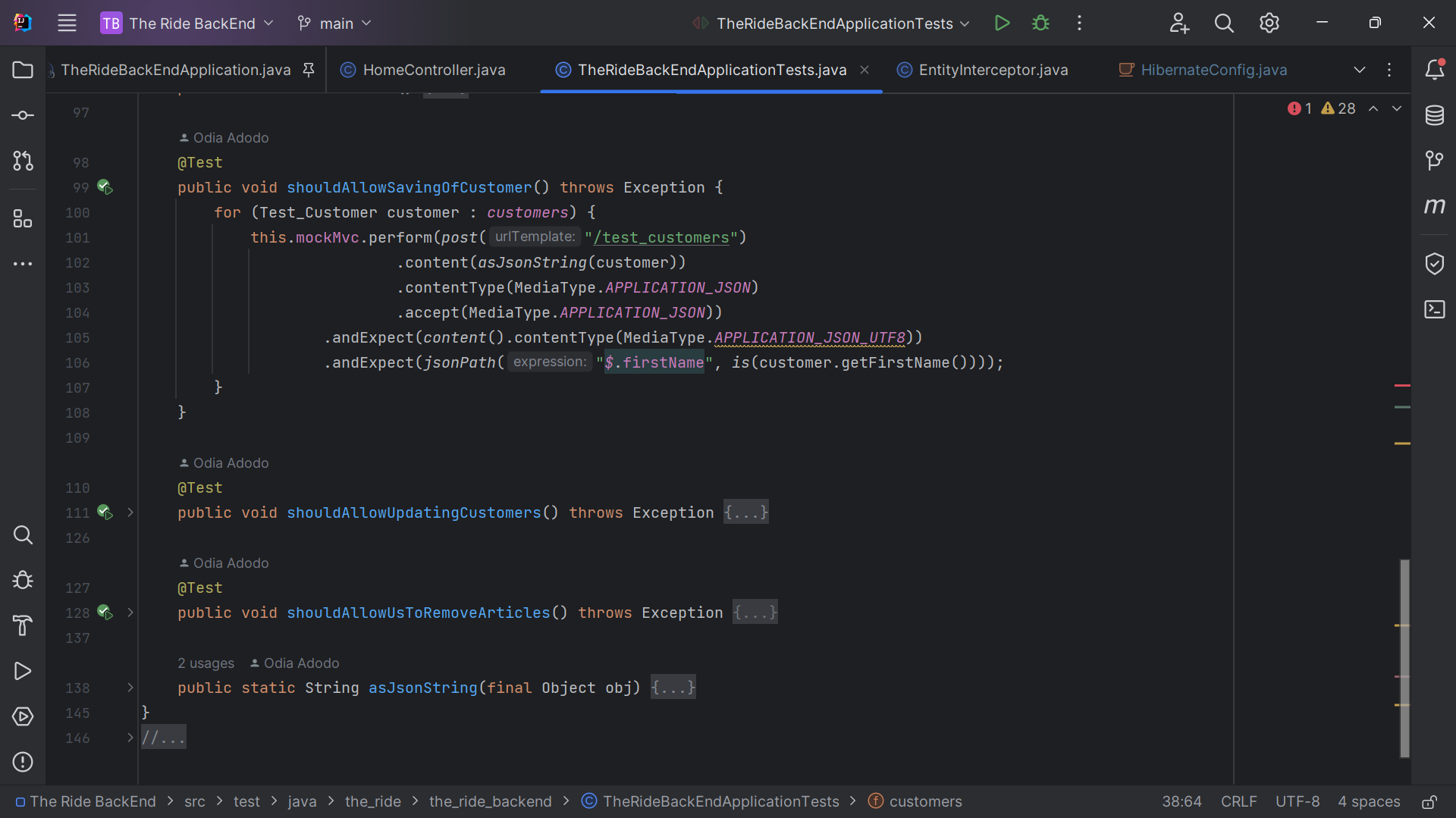Image resolution: width=1456 pixels, height=818 pixels.
Task: Expand {...} placeholder of shouldAllowUpdatingCustomers
Action: coord(745,512)
